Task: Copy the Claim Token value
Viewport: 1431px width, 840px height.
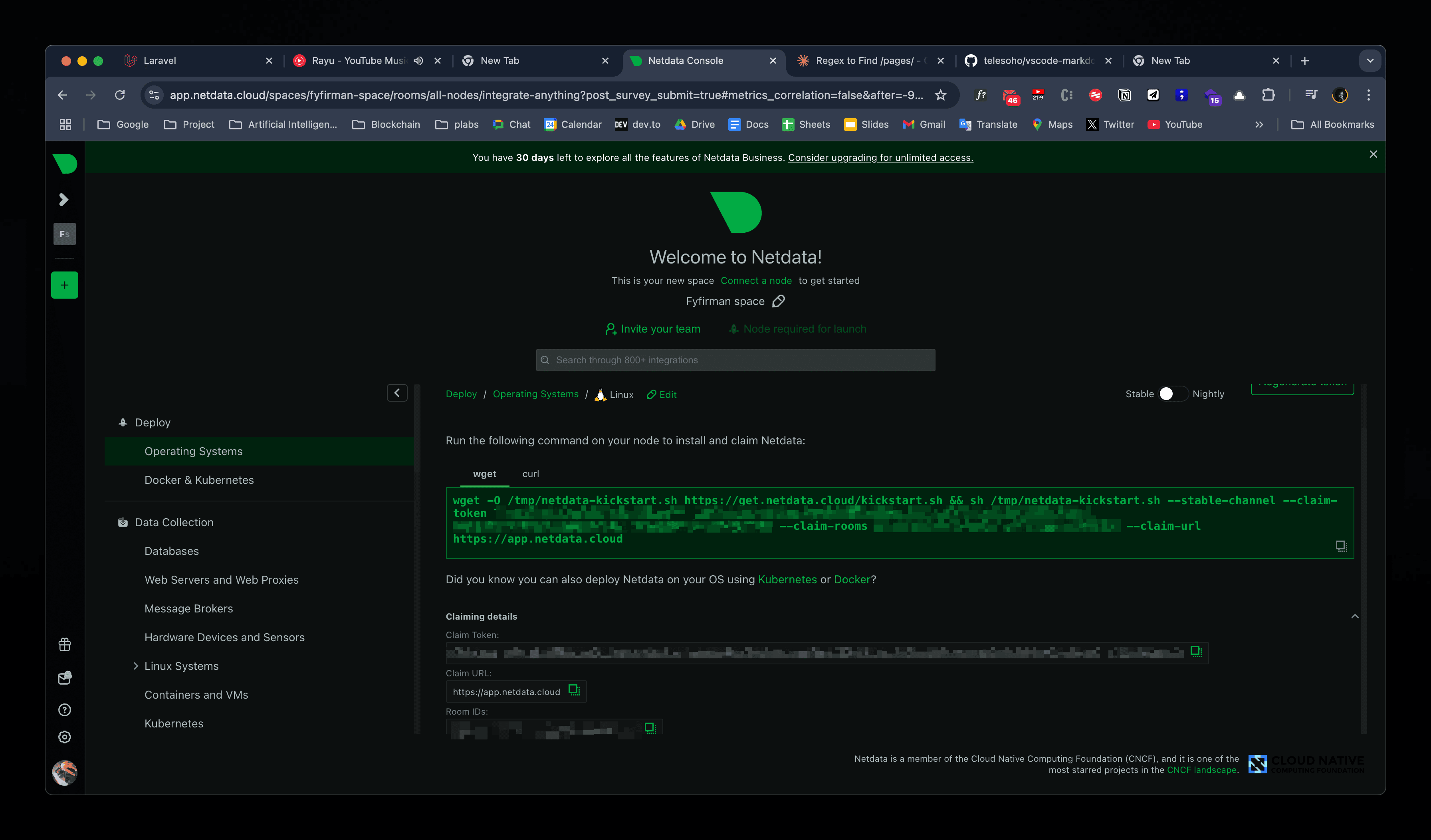Action: click(x=1196, y=652)
